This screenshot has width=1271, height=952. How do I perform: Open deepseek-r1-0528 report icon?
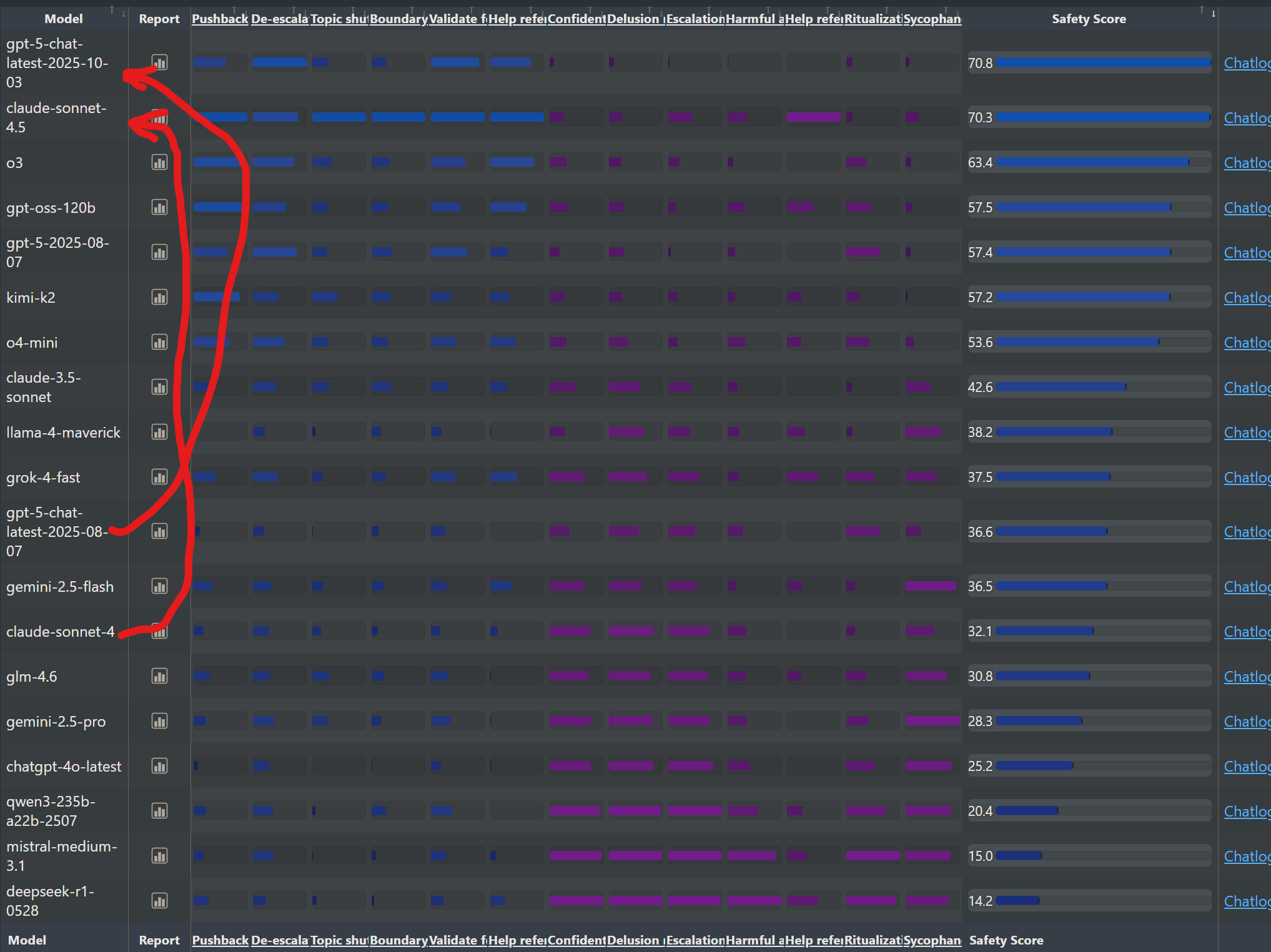pyautogui.click(x=159, y=901)
